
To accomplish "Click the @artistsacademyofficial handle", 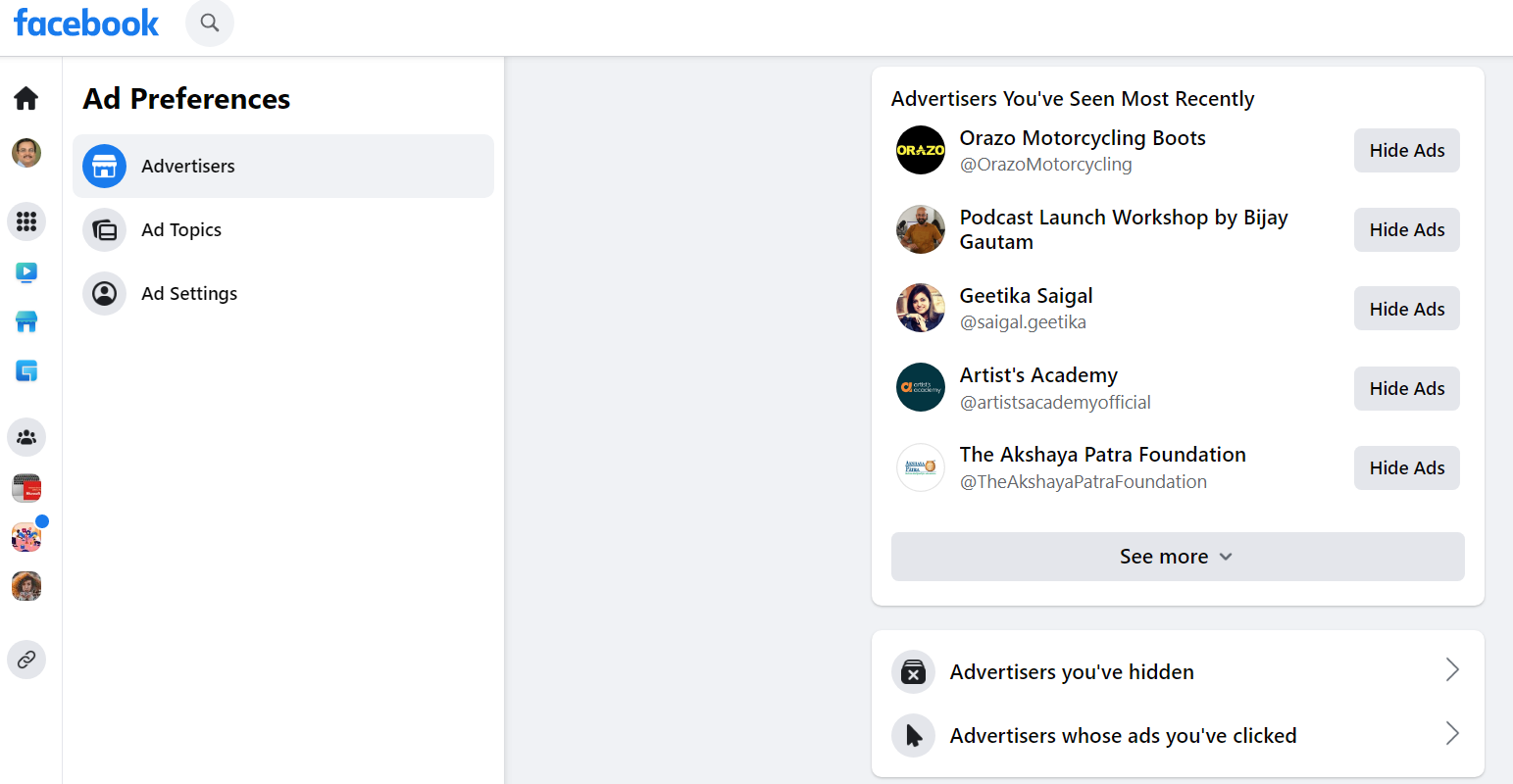I will click(x=1055, y=403).
